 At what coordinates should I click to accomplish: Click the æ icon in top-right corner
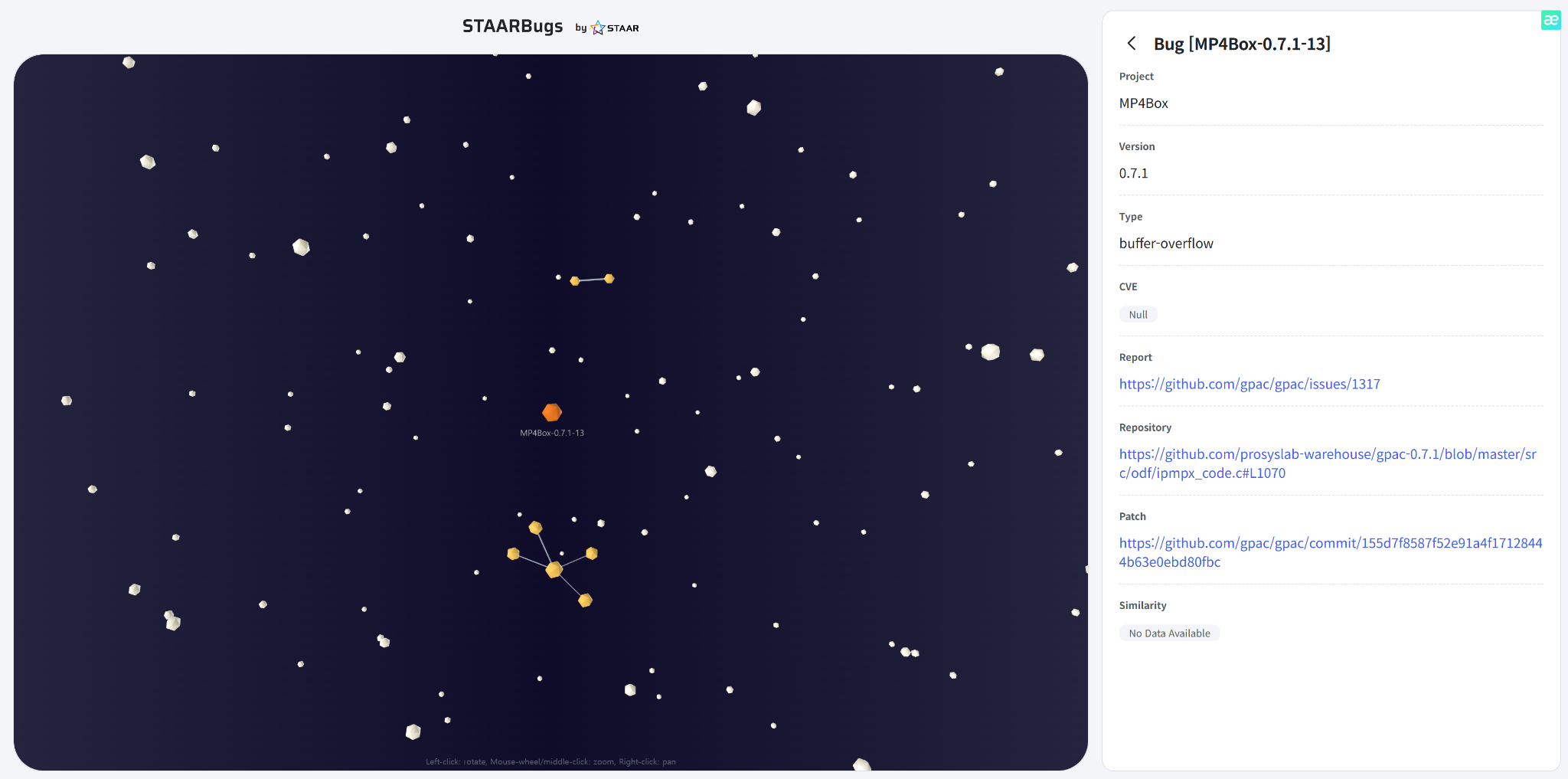point(1552,21)
